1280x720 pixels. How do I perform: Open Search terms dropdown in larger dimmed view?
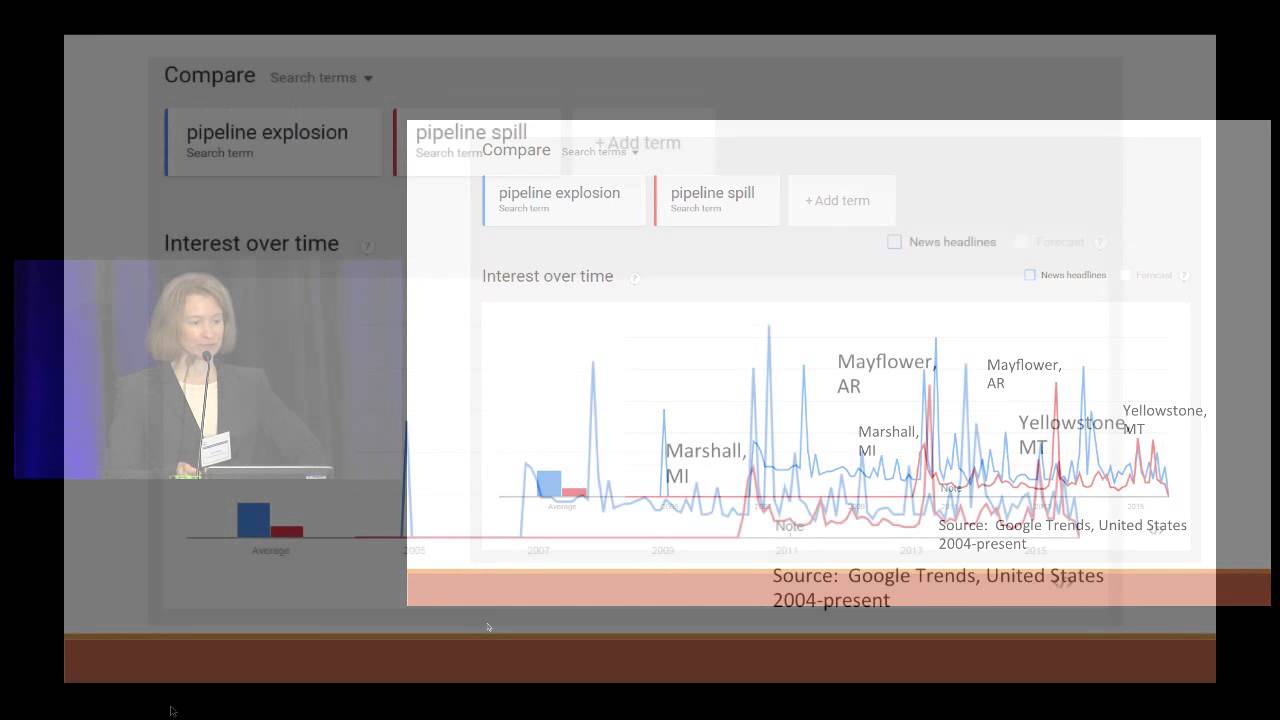[x=321, y=78]
